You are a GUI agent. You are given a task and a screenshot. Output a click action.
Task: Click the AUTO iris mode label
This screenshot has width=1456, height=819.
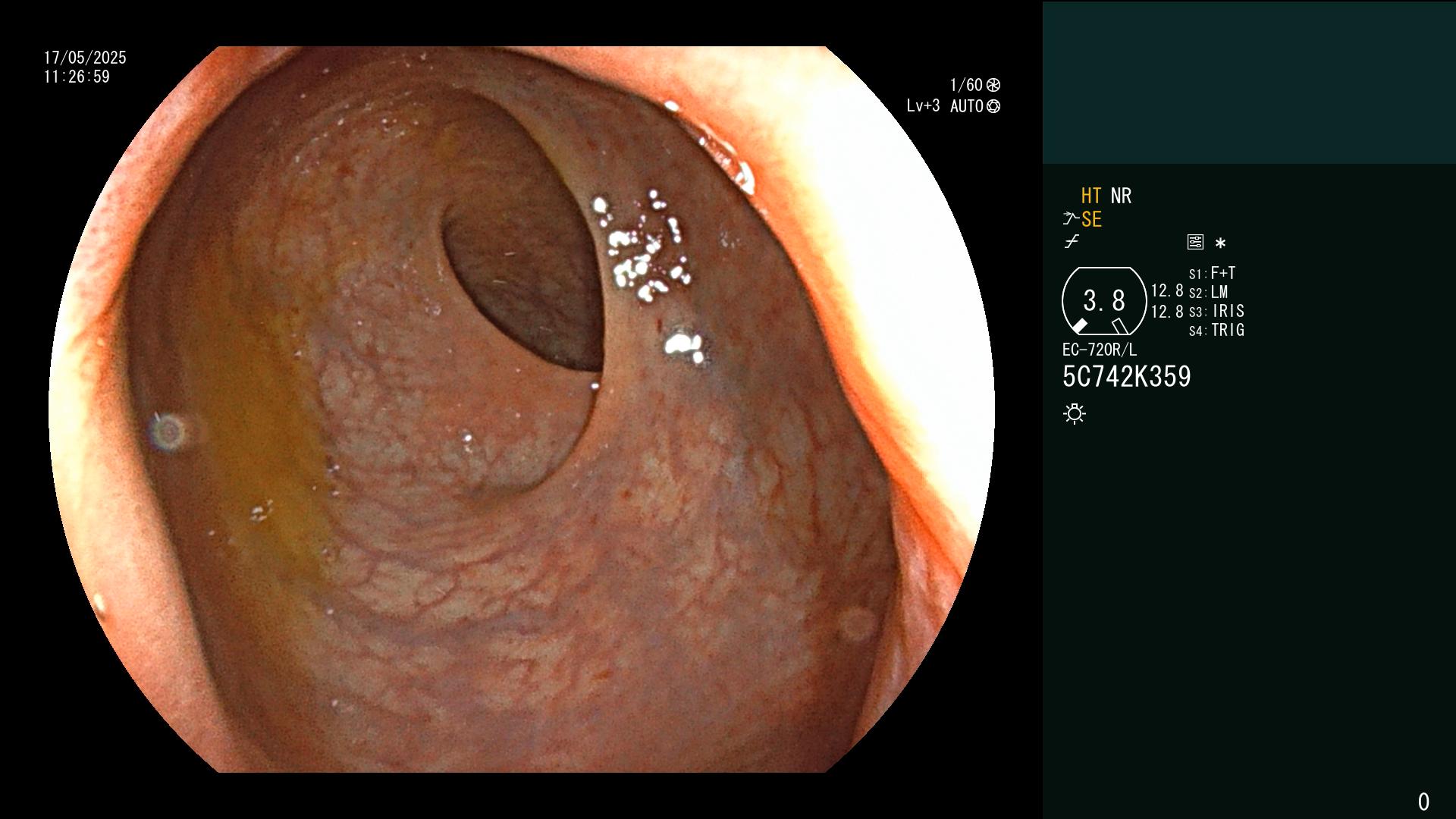click(x=967, y=106)
